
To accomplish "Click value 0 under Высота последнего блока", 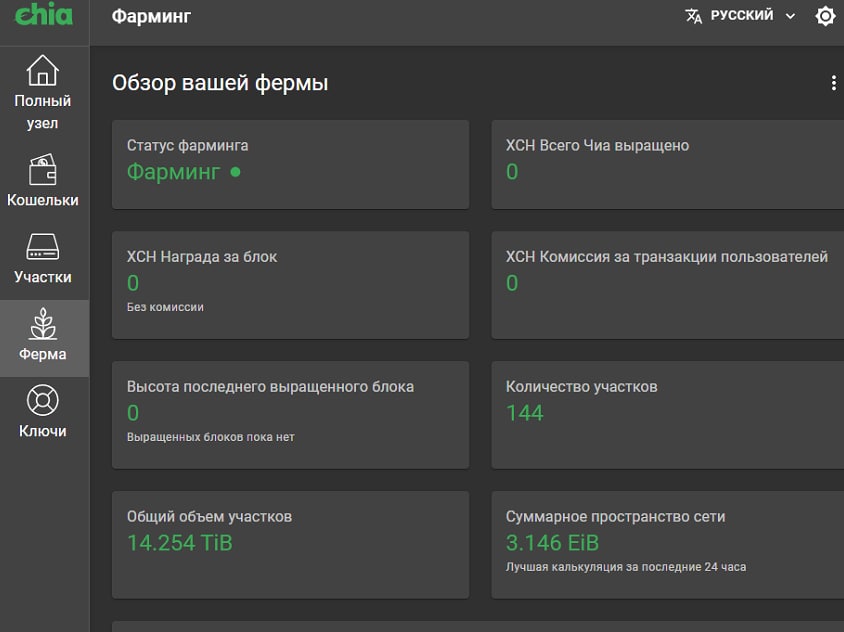I will (133, 413).
